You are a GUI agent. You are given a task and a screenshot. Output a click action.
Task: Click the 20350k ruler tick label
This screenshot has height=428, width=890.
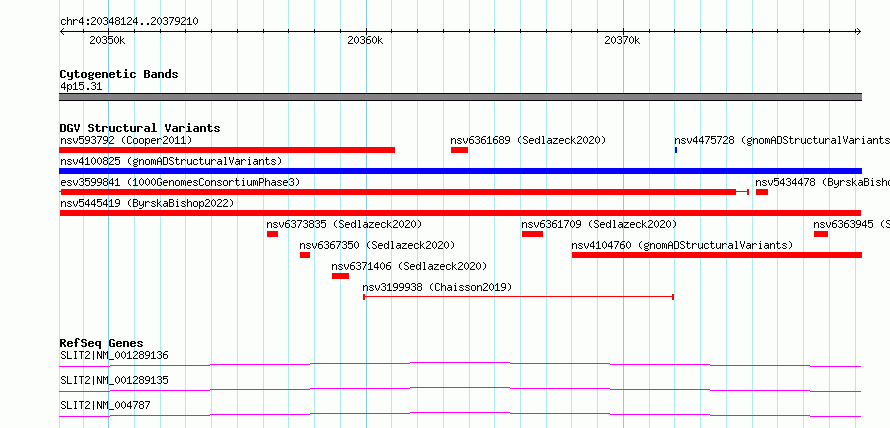click(x=107, y=40)
